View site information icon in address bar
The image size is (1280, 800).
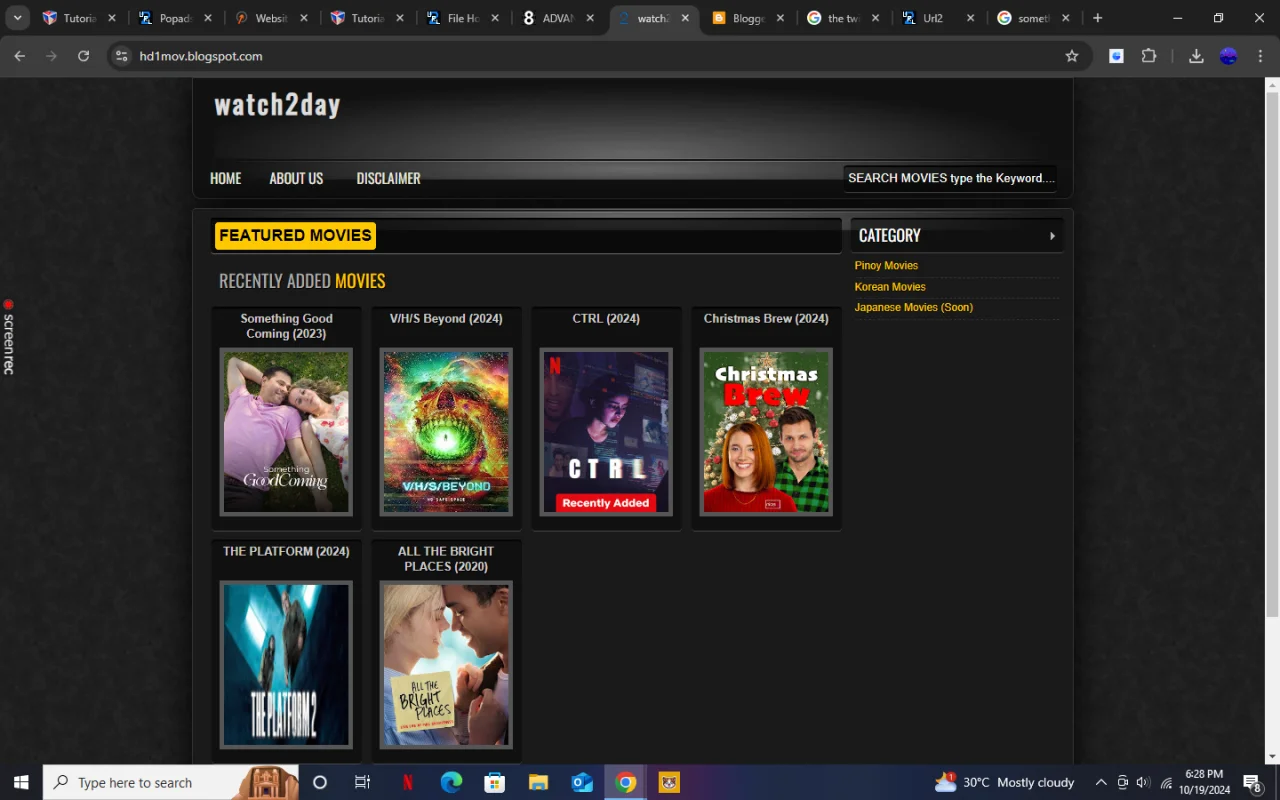coord(122,56)
